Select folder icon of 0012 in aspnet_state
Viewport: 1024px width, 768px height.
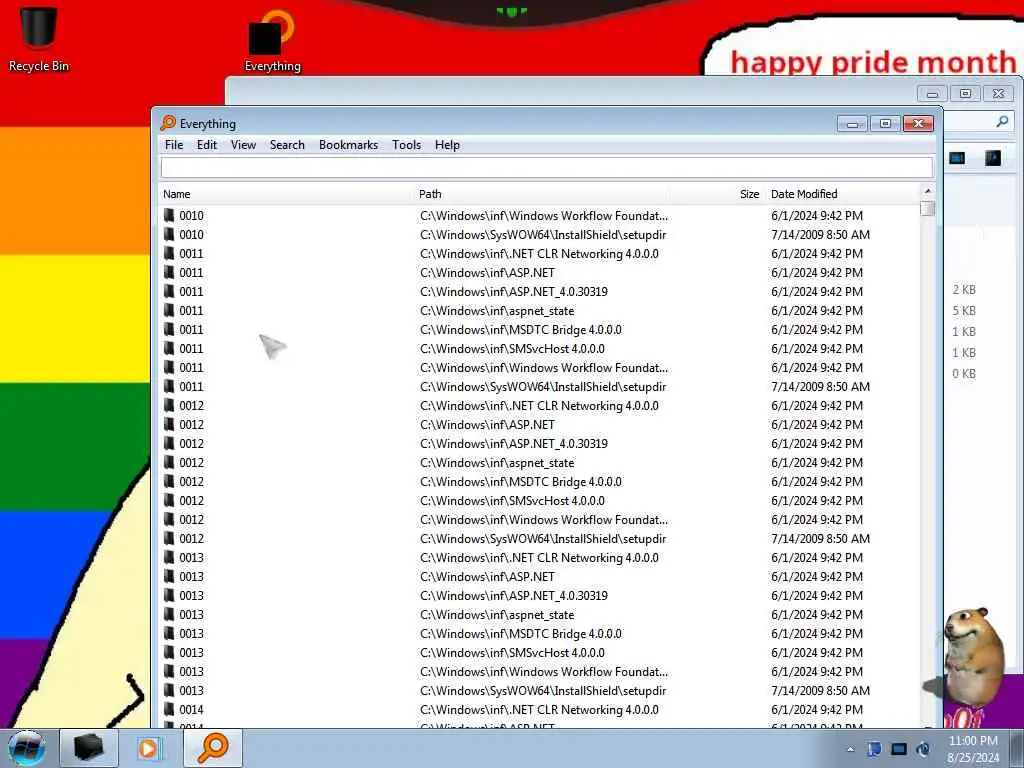pos(169,462)
